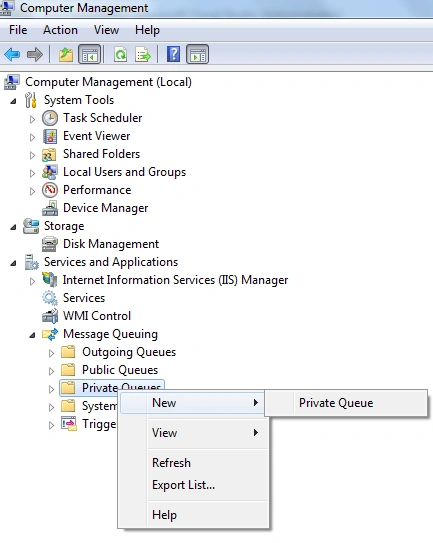Click the Up One Level folder icon

click(x=65, y=54)
